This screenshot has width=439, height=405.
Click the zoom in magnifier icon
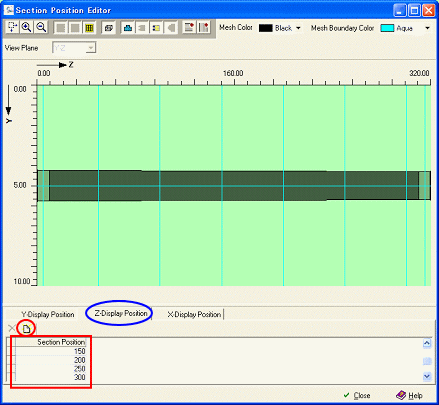click(x=27, y=27)
